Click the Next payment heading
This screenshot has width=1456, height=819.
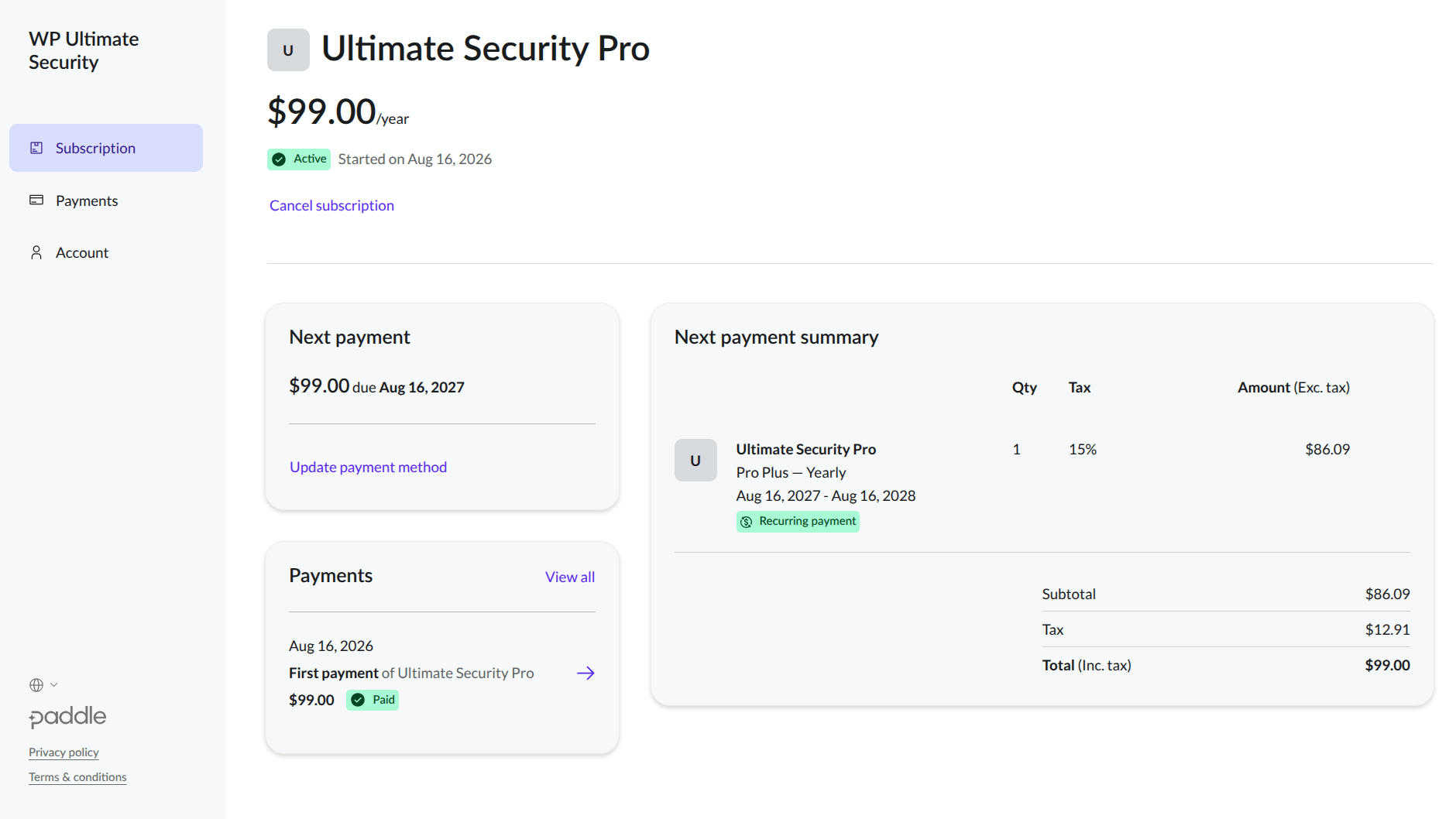pos(349,337)
